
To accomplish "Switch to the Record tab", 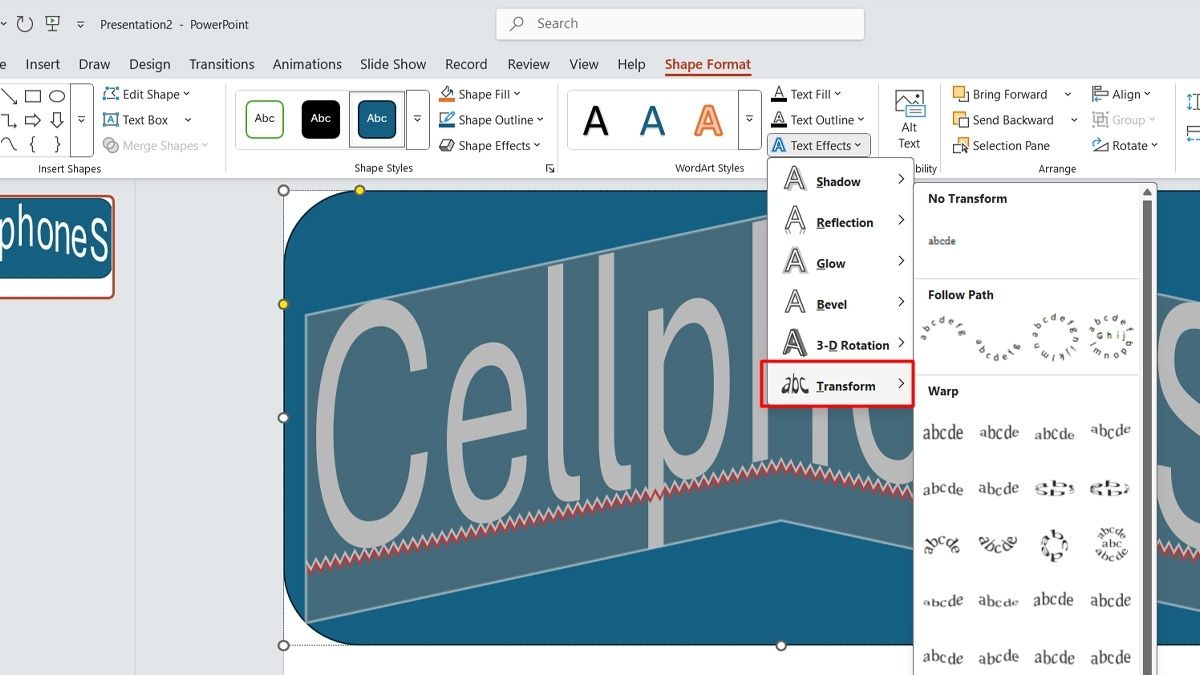I will [x=466, y=64].
